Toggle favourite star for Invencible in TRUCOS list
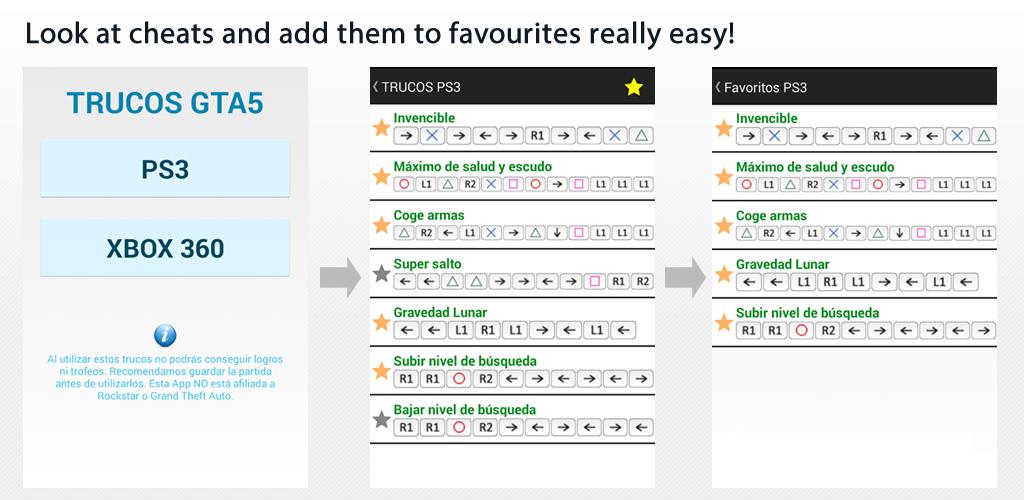1024x500 pixels. [381, 128]
